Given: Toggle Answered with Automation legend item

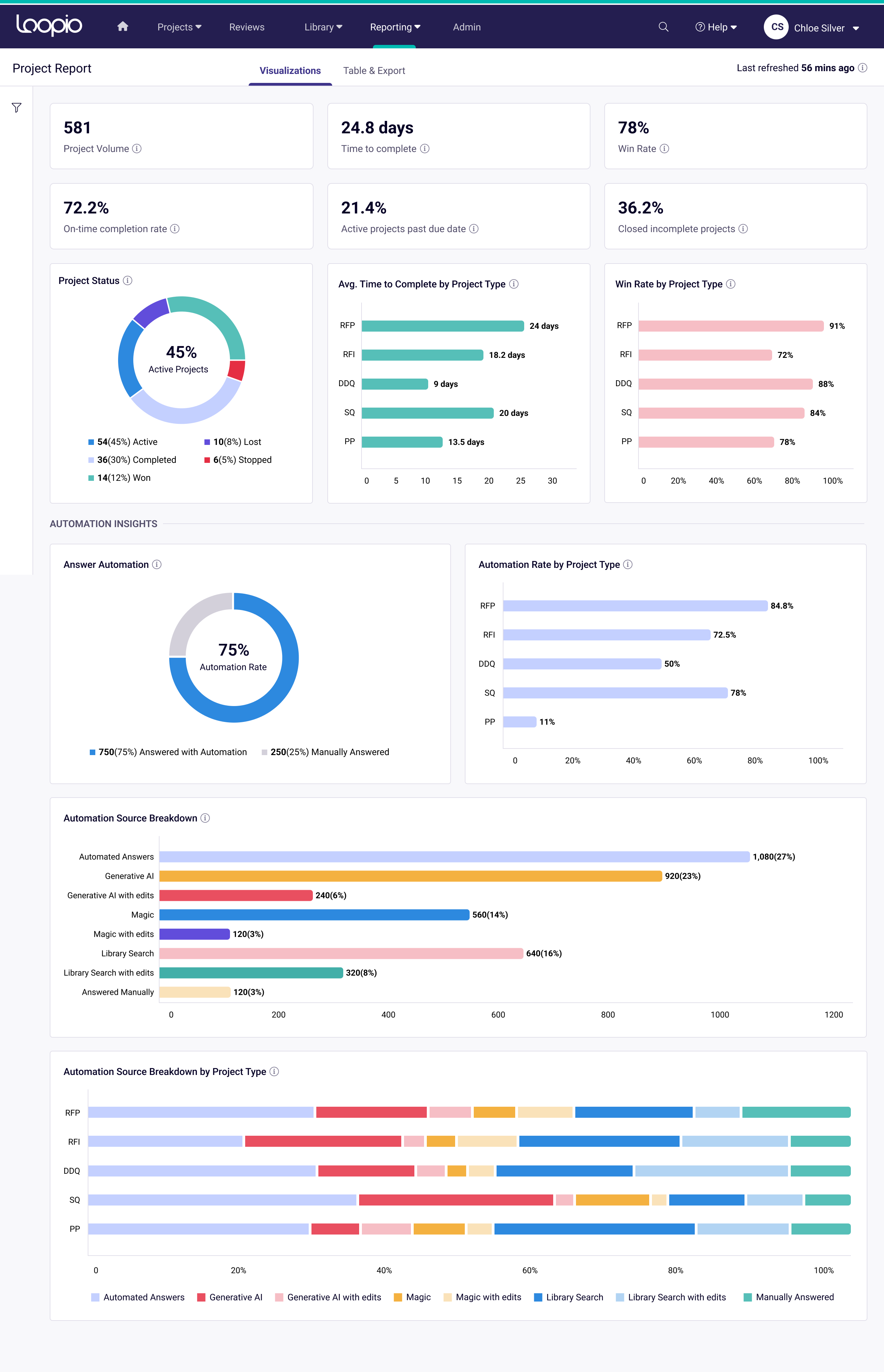Looking at the screenshot, I should coord(168,752).
